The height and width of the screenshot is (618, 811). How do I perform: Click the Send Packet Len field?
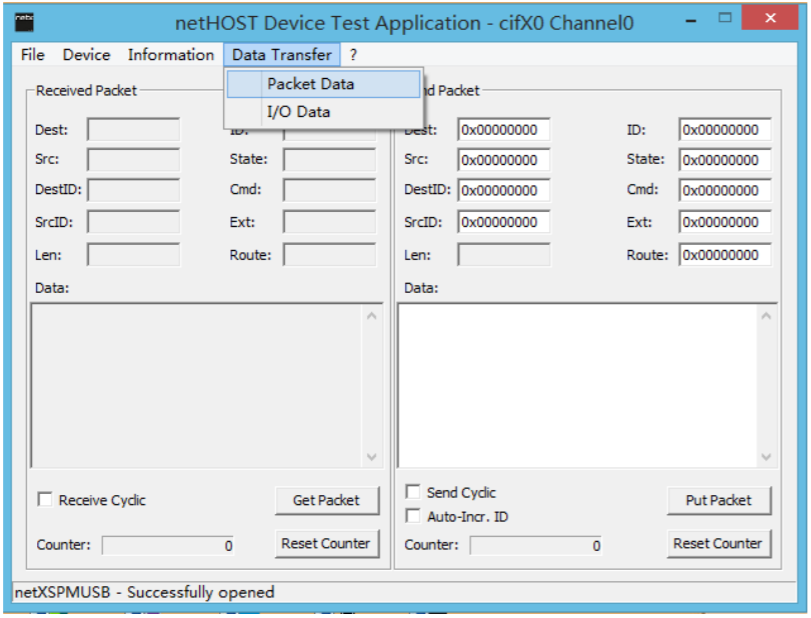click(503, 255)
